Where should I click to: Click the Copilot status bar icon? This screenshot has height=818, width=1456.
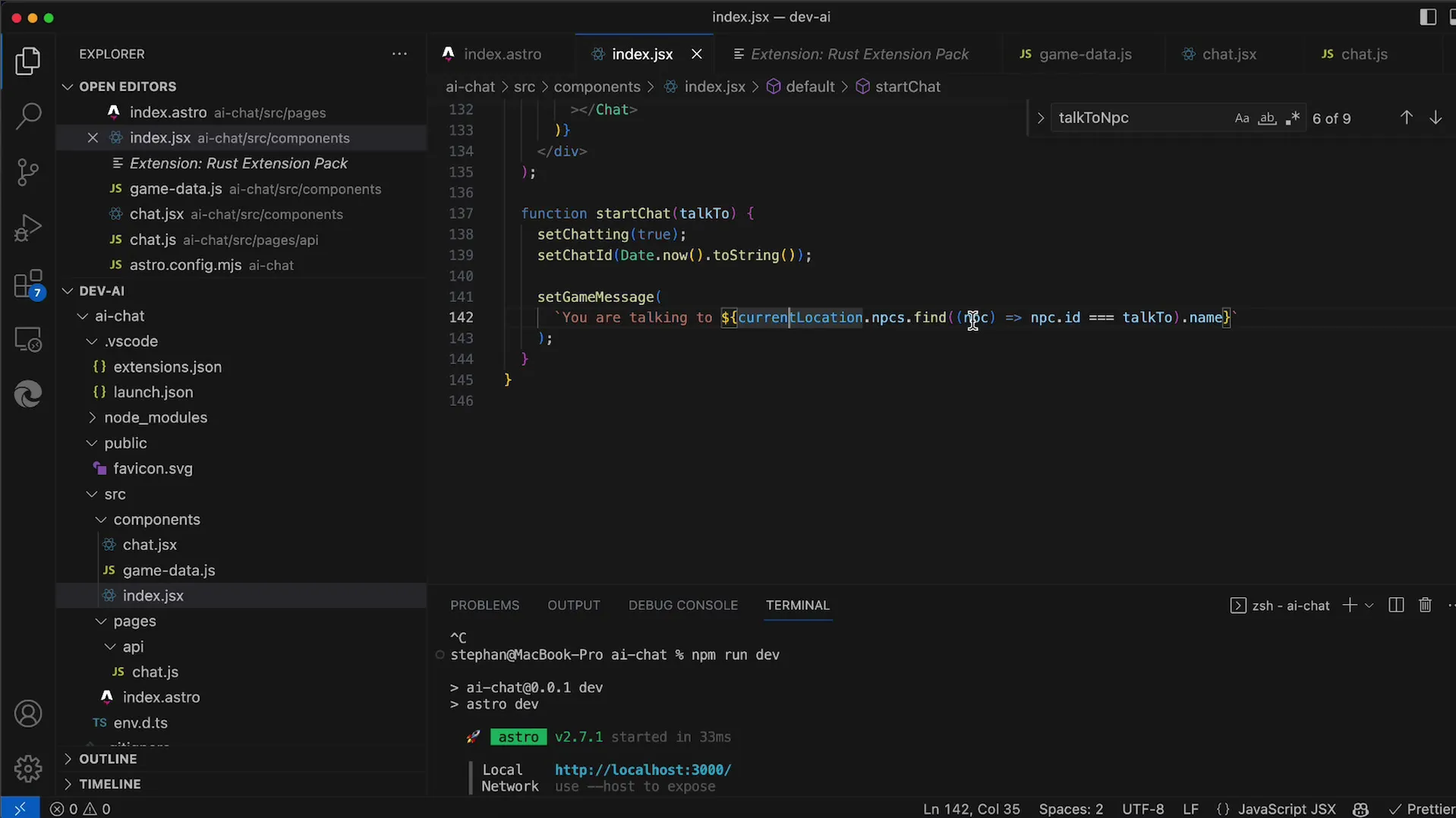(1360, 809)
